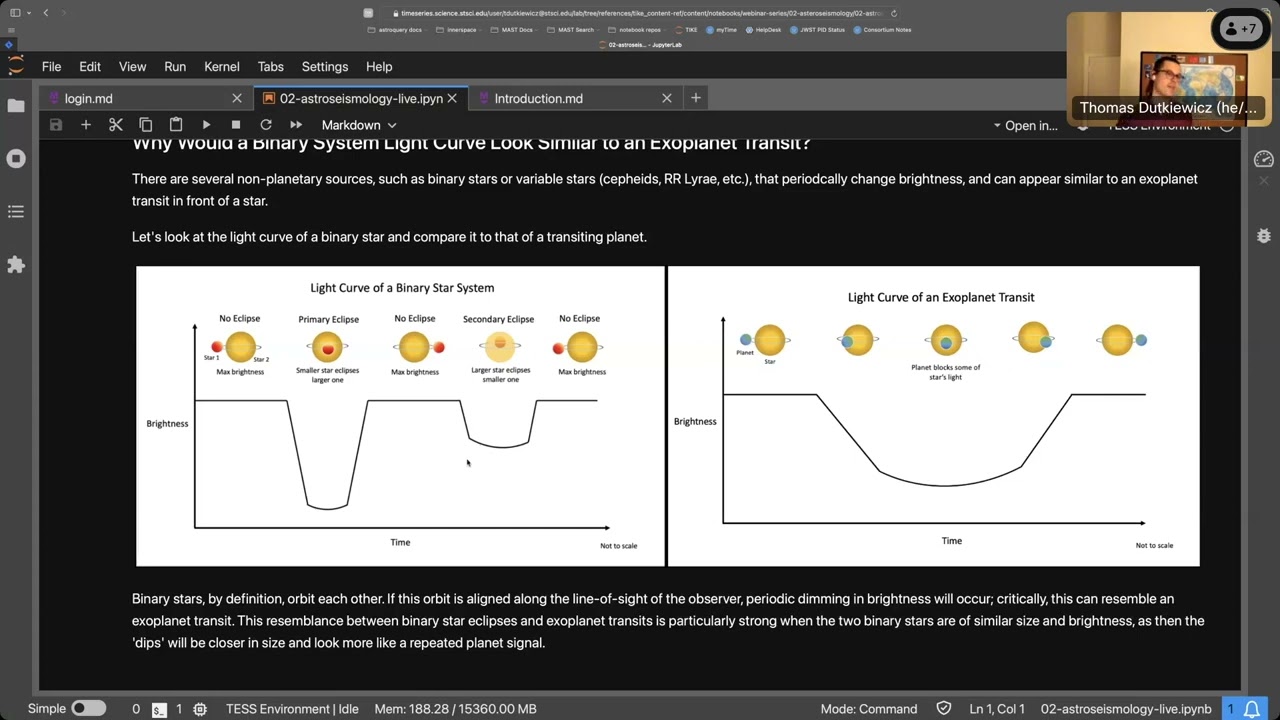Open the View menu
Image resolution: width=1280 pixels, height=720 pixels.
[x=132, y=66]
